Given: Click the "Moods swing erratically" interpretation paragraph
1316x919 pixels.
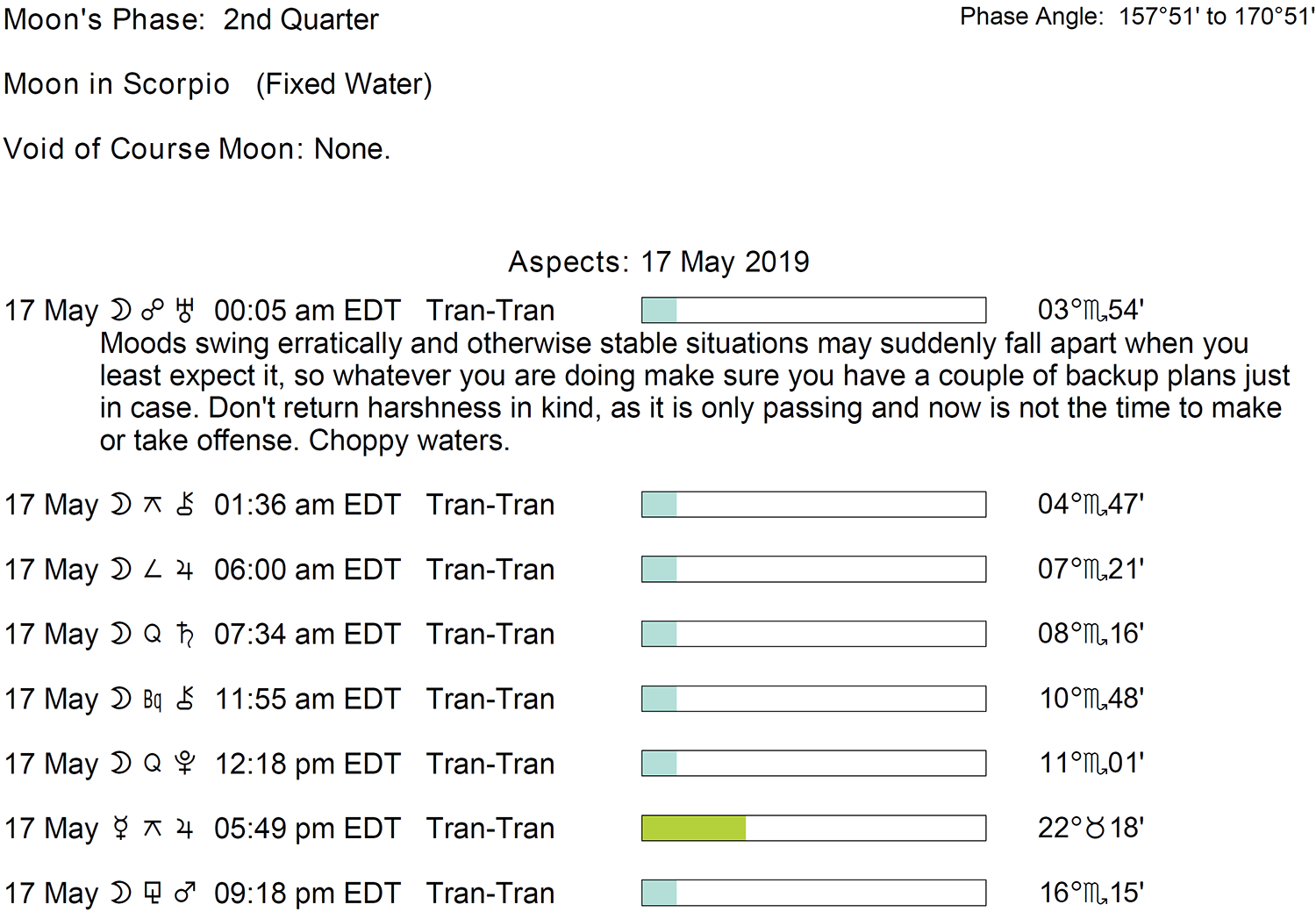Looking at the screenshot, I should pos(693,391).
